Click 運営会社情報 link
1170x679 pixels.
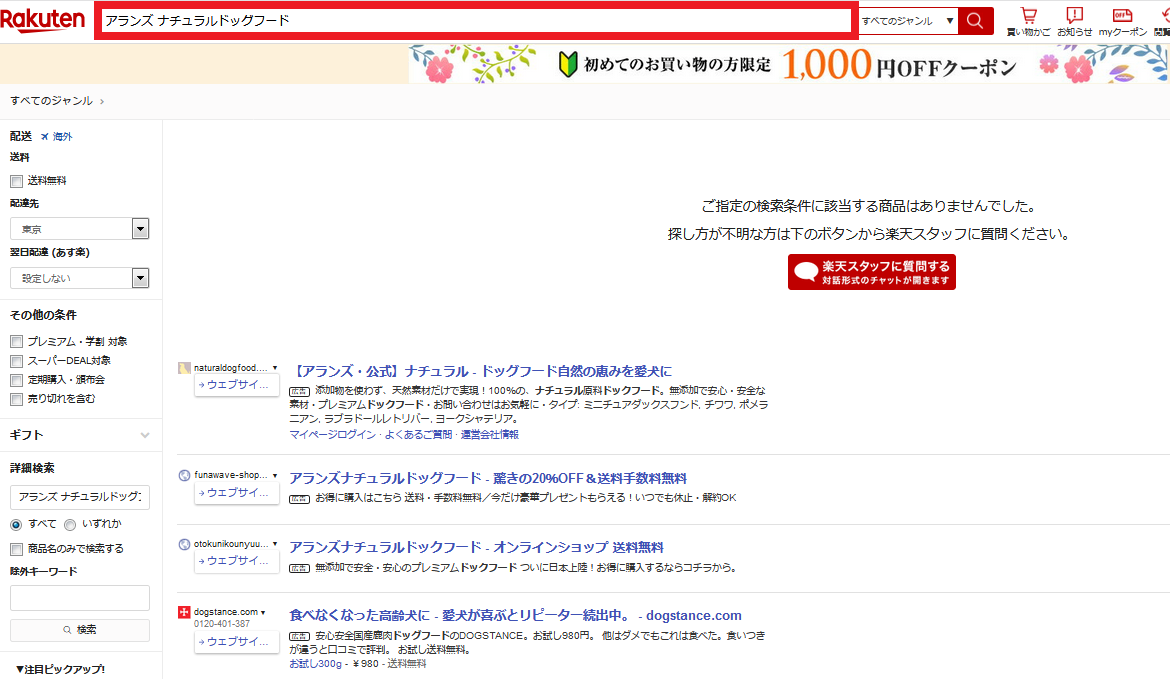click(x=489, y=434)
